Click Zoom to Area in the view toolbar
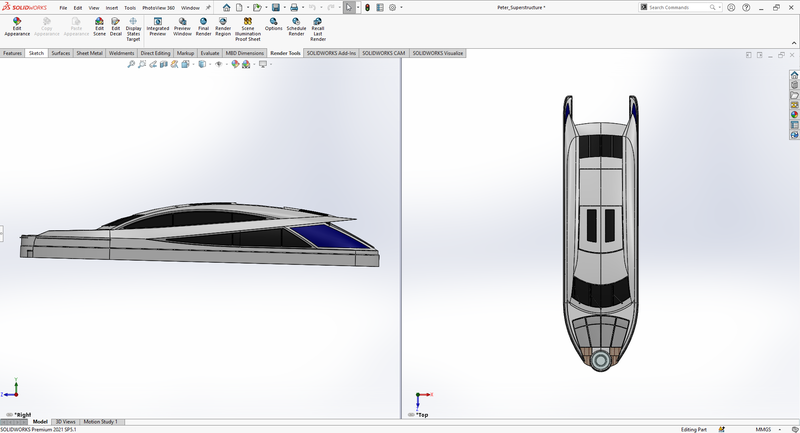The height and width of the screenshot is (433, 800). 142,64
